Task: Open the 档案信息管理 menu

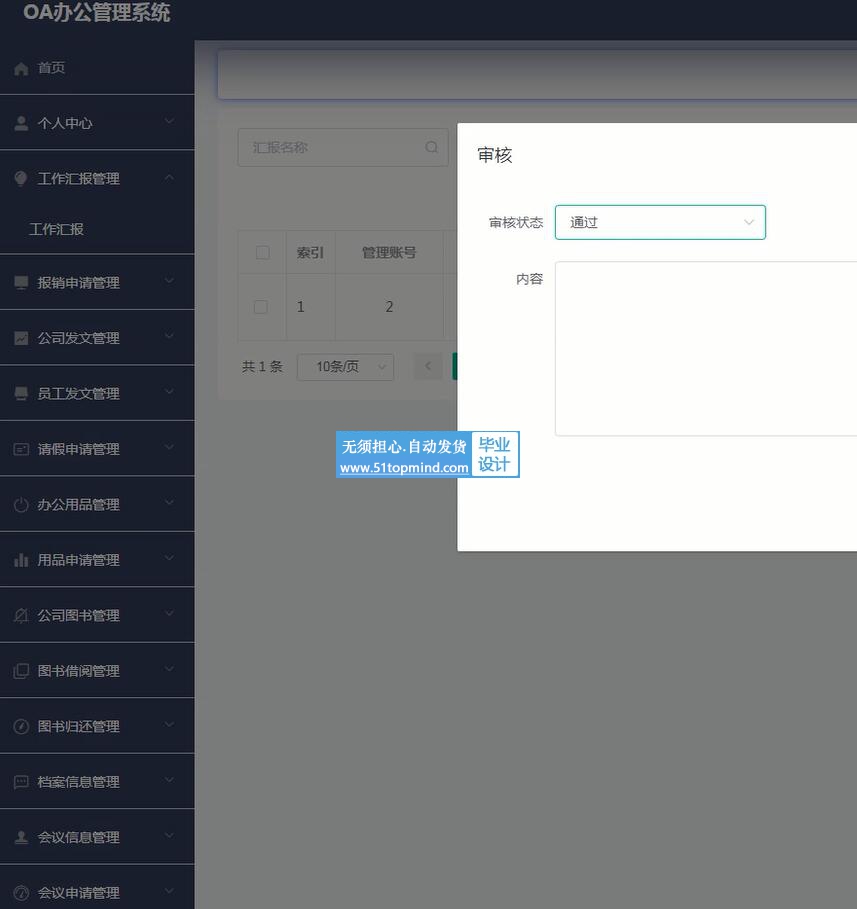Action: [x=97, y=781]
